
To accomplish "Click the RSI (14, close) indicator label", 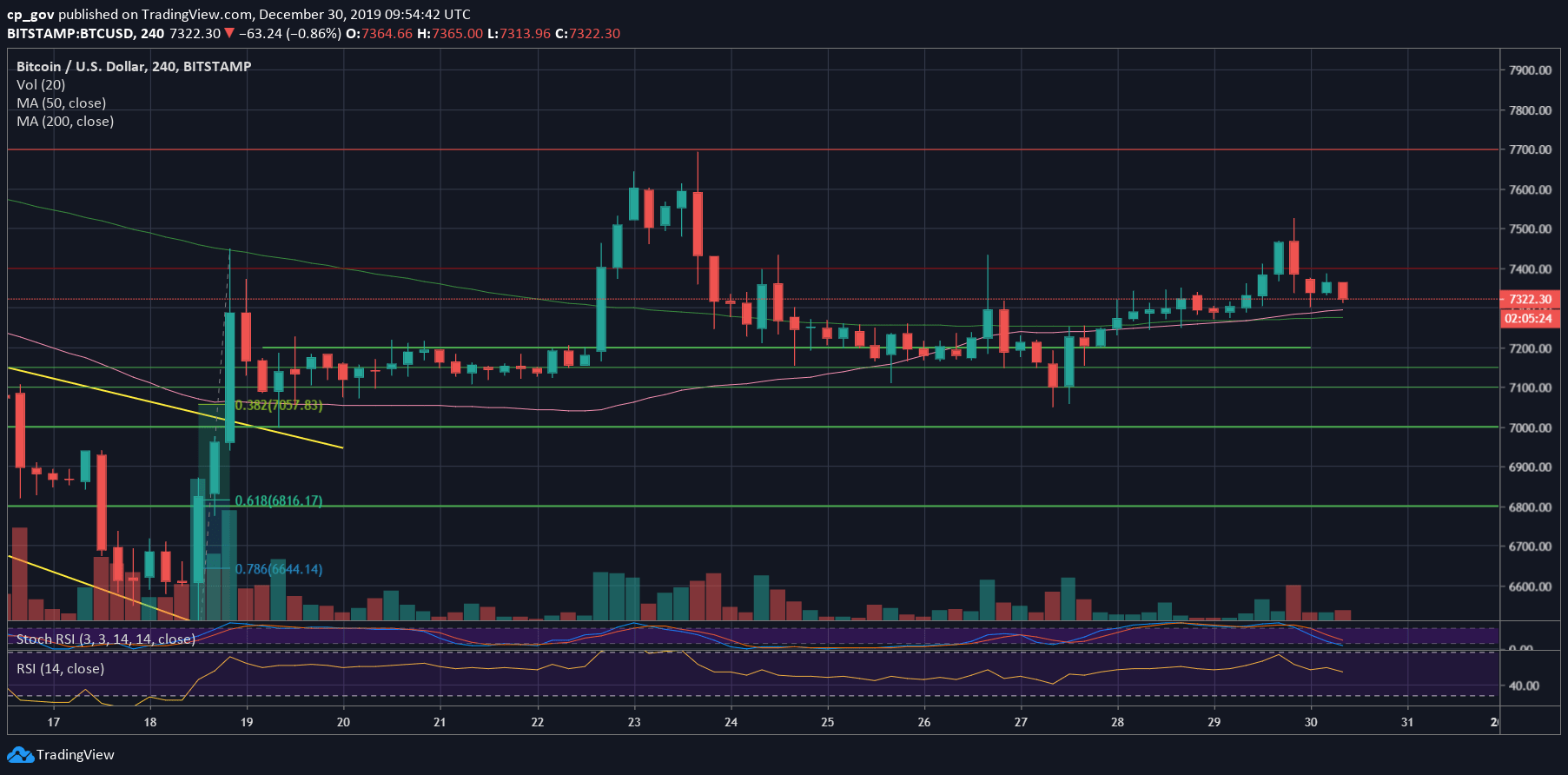I will pyautogui.click(x=60, y=669).
